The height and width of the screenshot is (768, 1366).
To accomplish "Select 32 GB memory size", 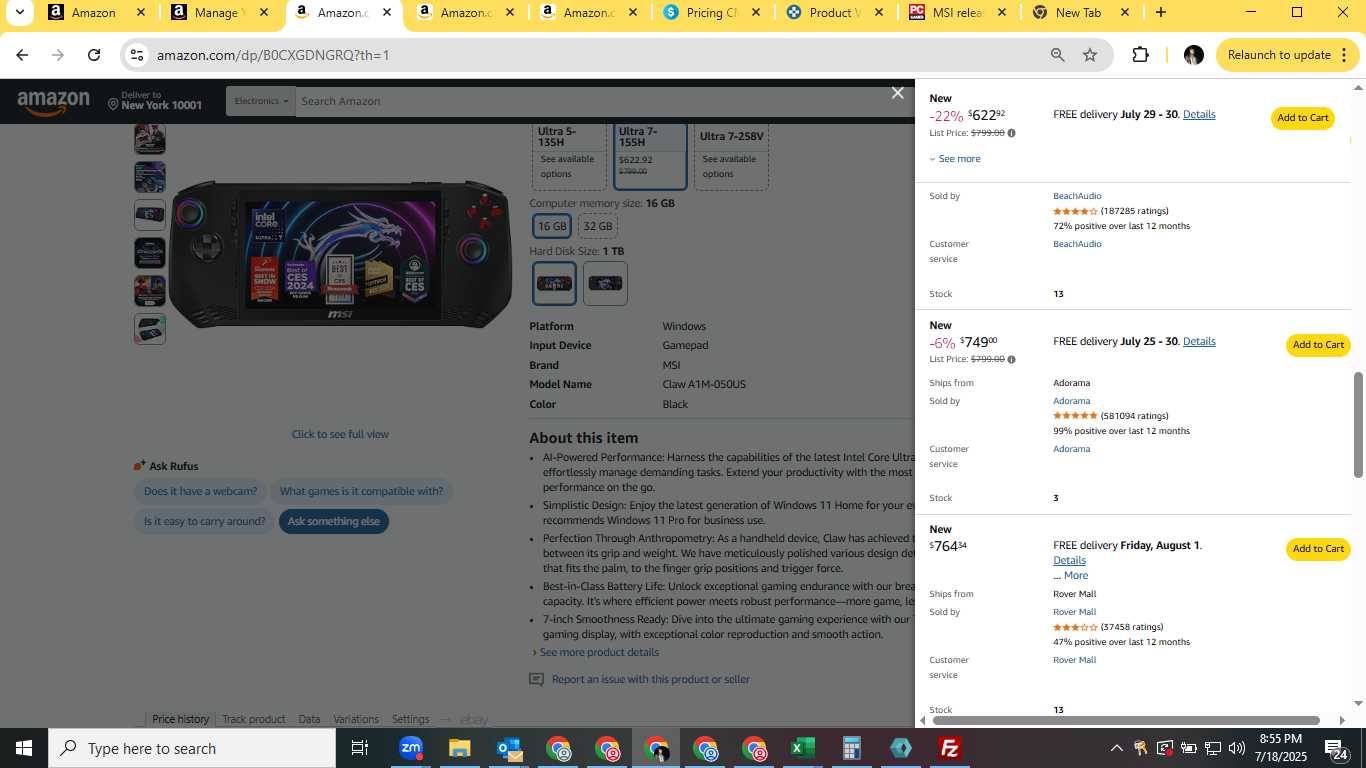I will click(x=597, y=226).
